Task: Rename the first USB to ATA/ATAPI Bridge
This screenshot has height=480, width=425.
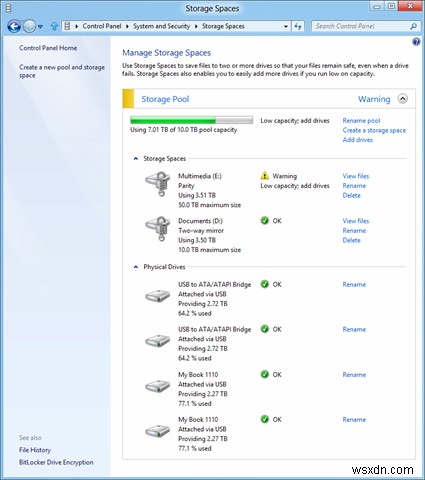Action: (354, 285)
